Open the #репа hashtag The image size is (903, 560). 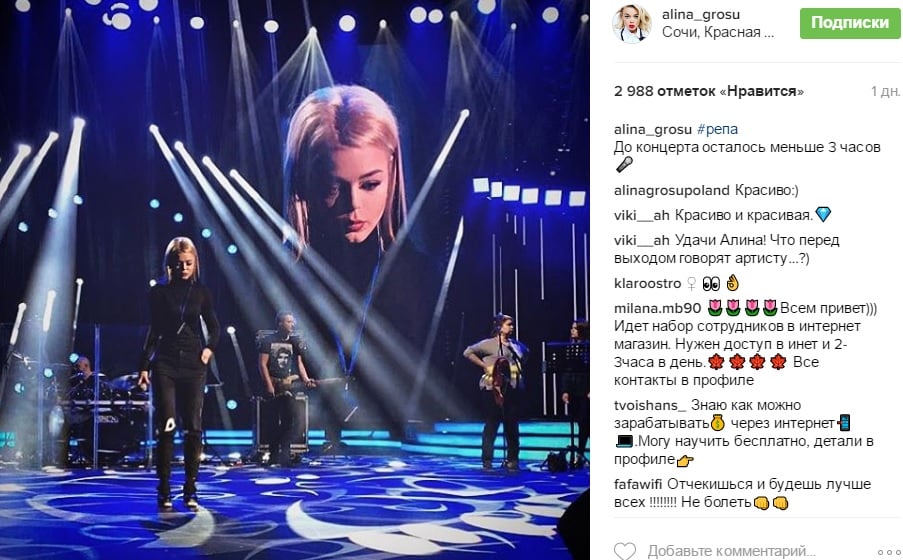point(717,130)
